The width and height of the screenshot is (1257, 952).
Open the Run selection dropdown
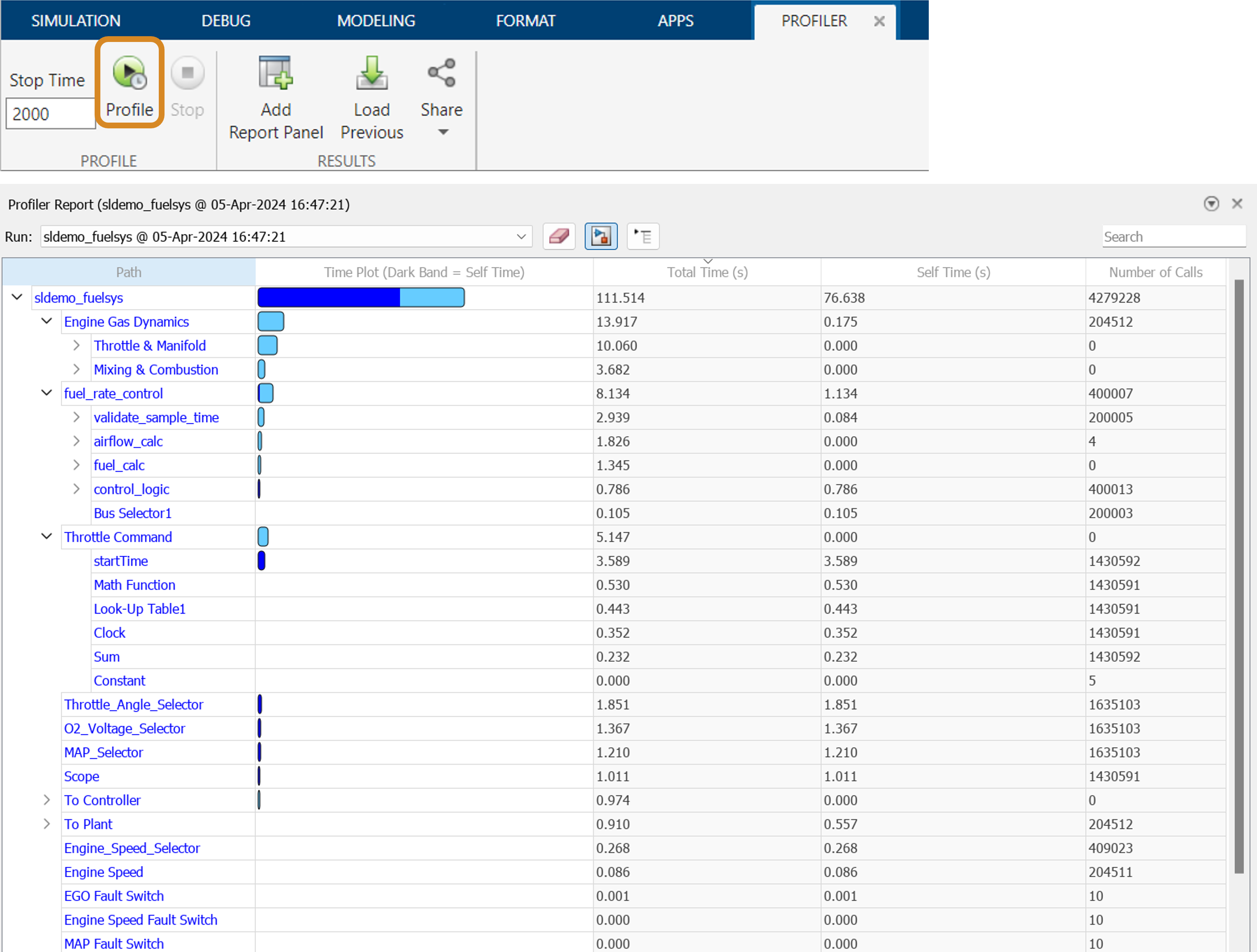pyautogui.click(x=521, y=237)
